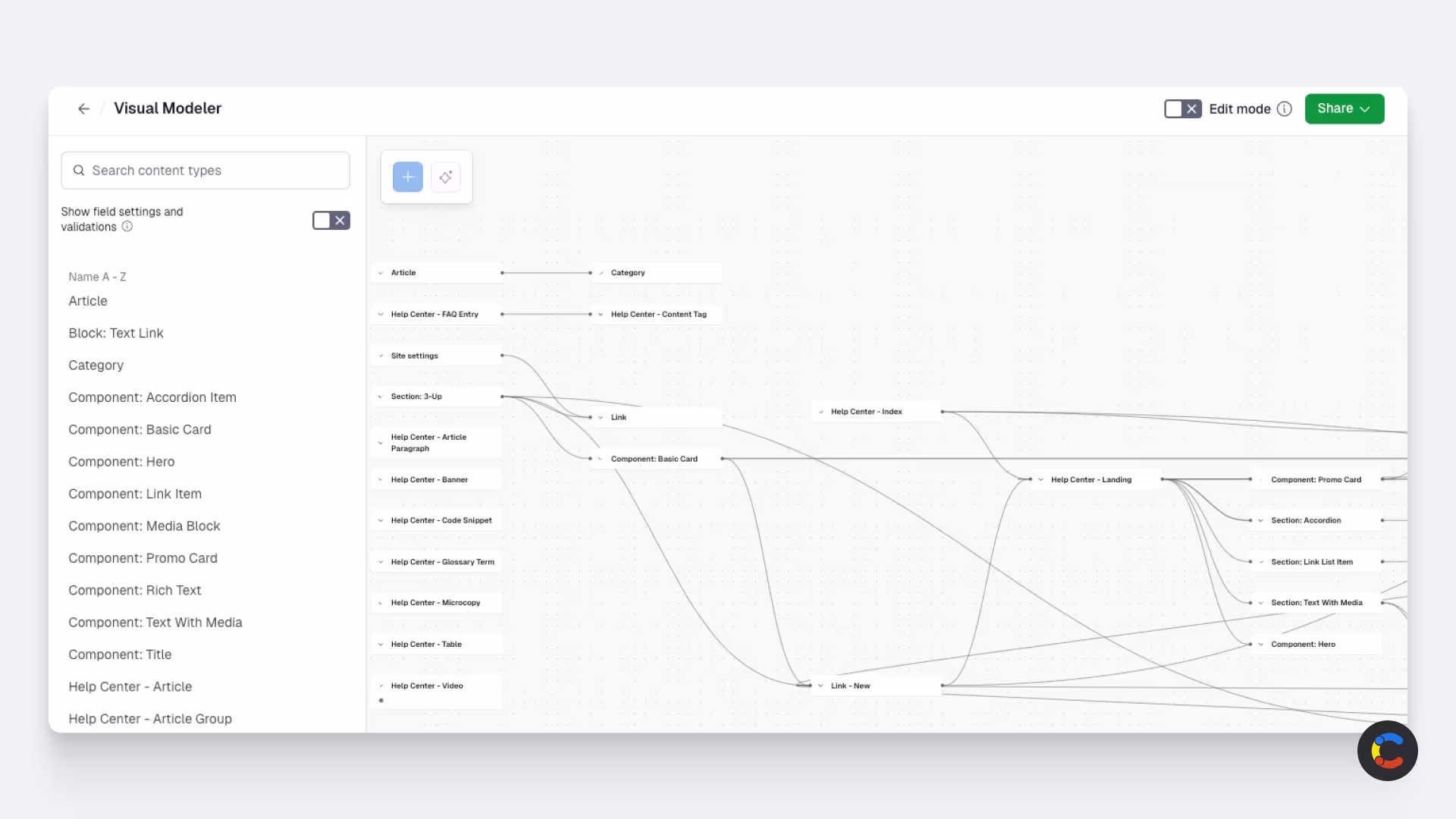Select Component: Title in the list
This screenshot has height=819, width=1456.
[x=120, y=654]
